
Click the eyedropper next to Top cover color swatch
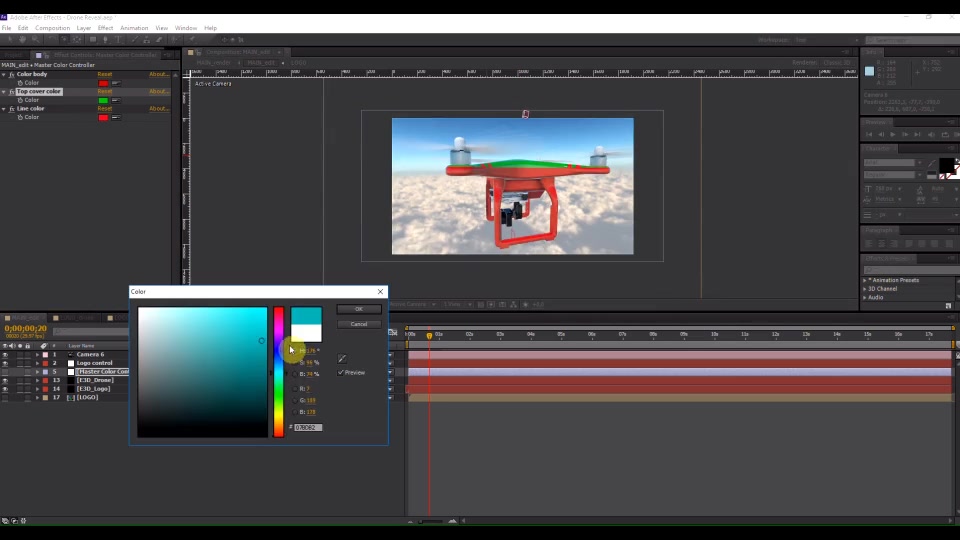click(x=116, y=100)
